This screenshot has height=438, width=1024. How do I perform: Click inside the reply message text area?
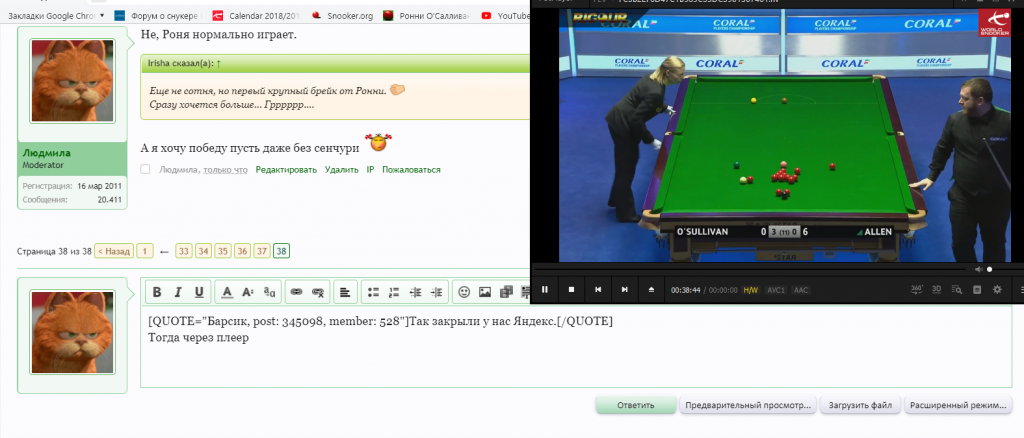pos(575,347)
